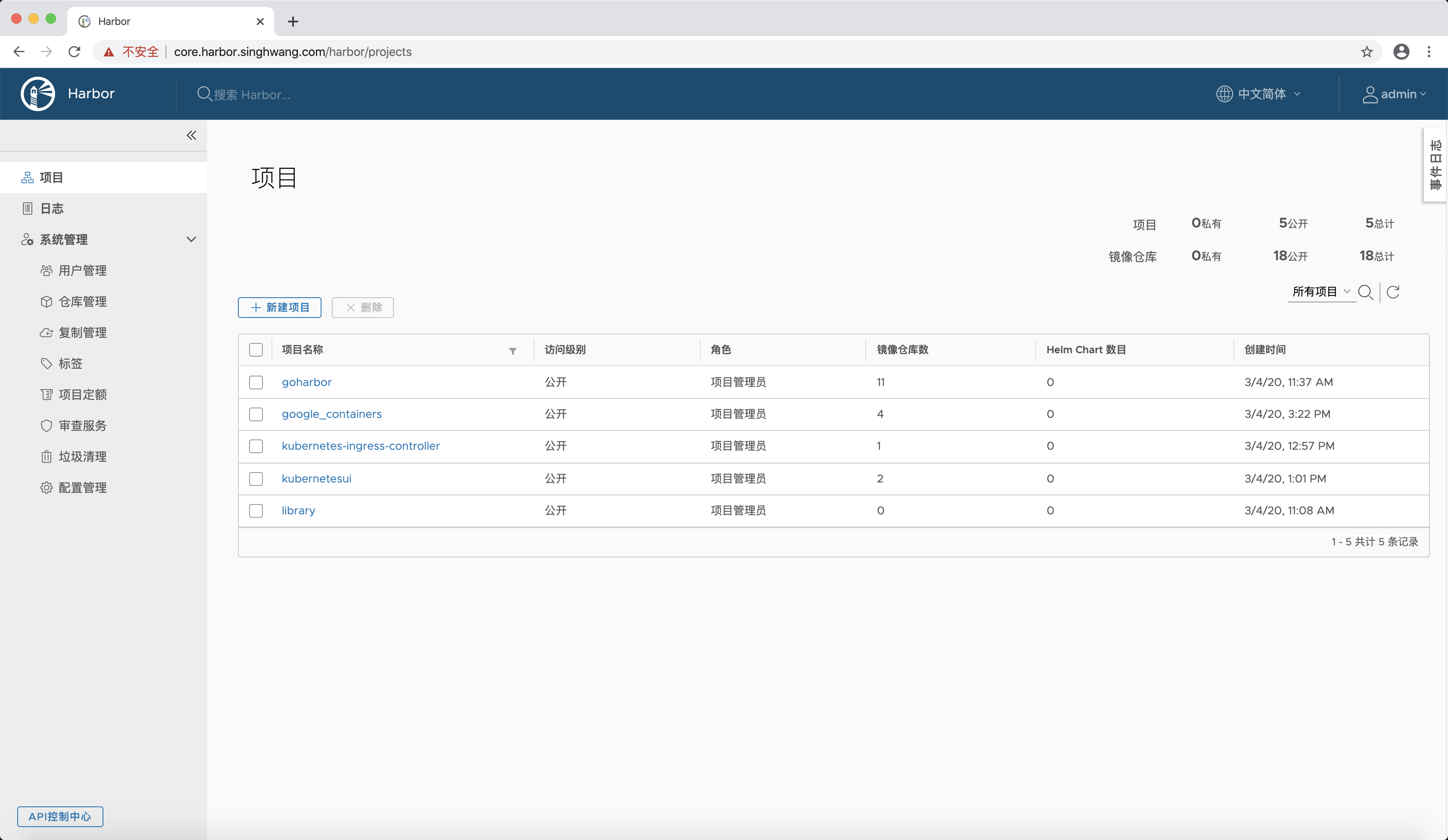The height and width of the screenshot is (840, 1448).
Task: Open the goharbor project link
Action: [x=306, y=382]
